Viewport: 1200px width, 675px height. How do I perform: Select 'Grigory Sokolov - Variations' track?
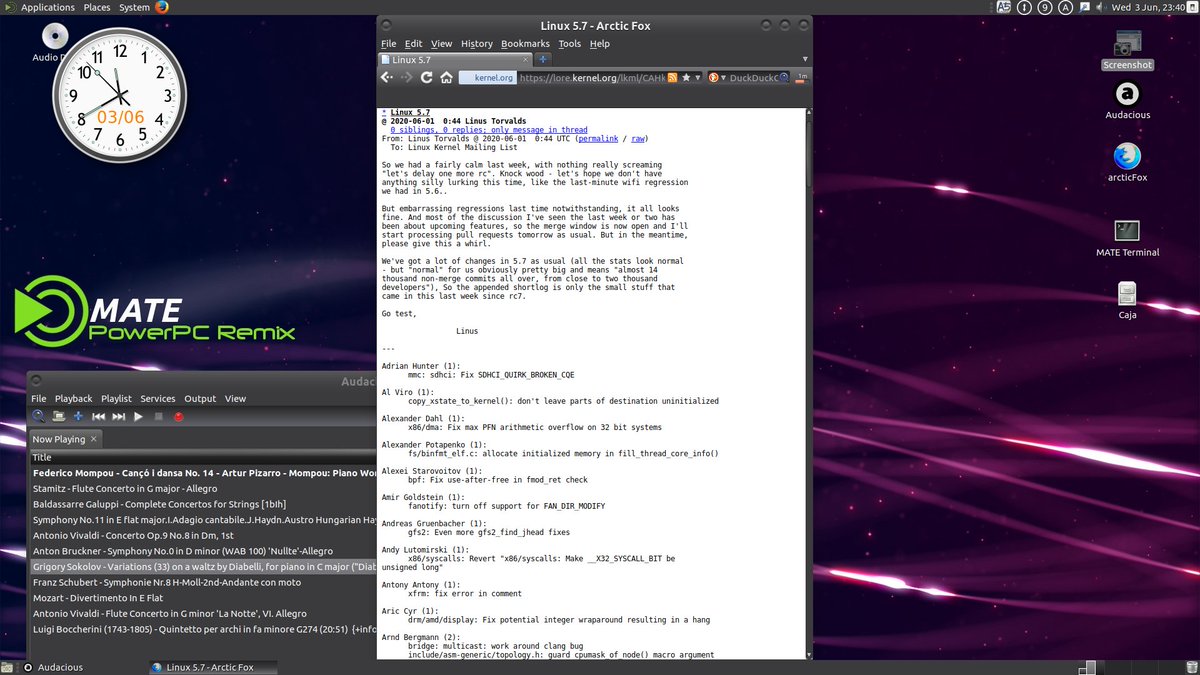(203, 566)
